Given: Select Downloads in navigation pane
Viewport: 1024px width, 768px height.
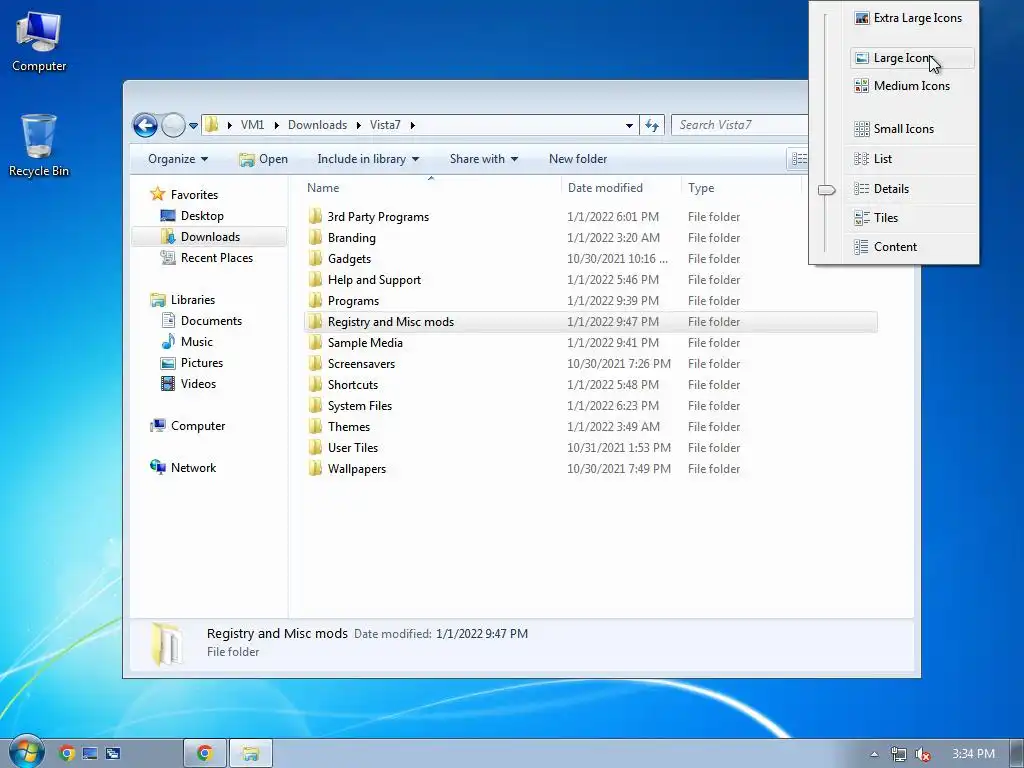Looking at the screenshot, I should [x=210, y=236].
